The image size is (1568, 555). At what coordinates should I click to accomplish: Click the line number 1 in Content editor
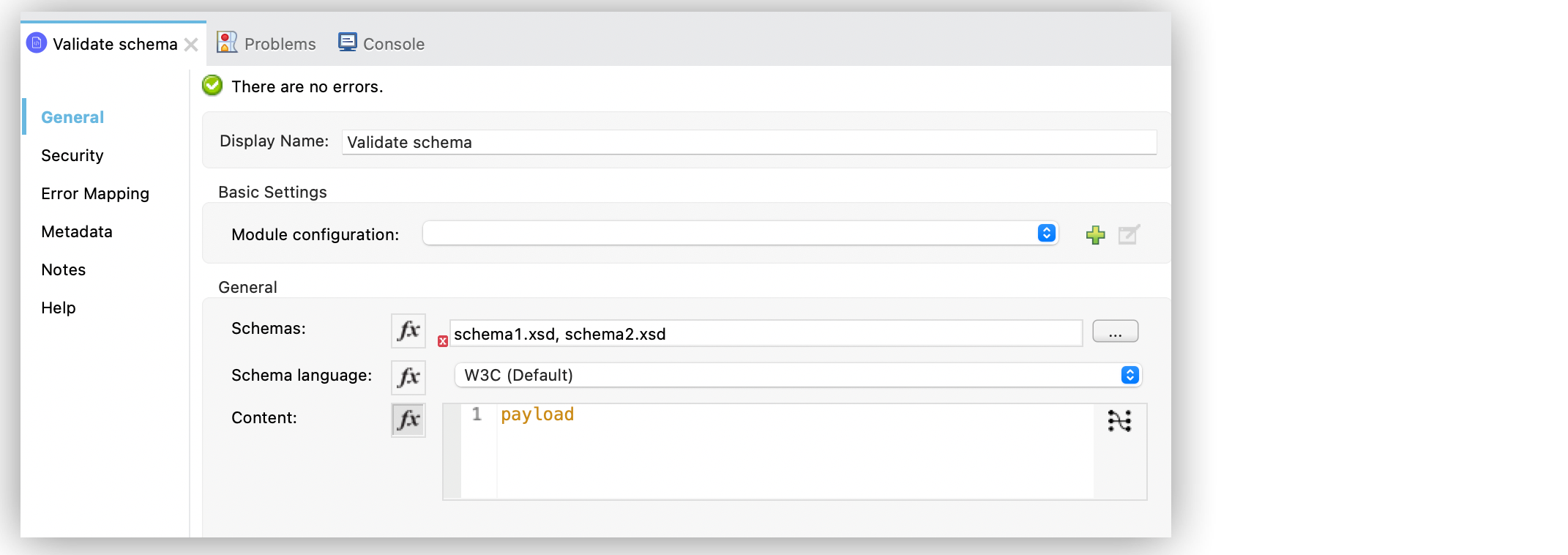coord(477,414)
